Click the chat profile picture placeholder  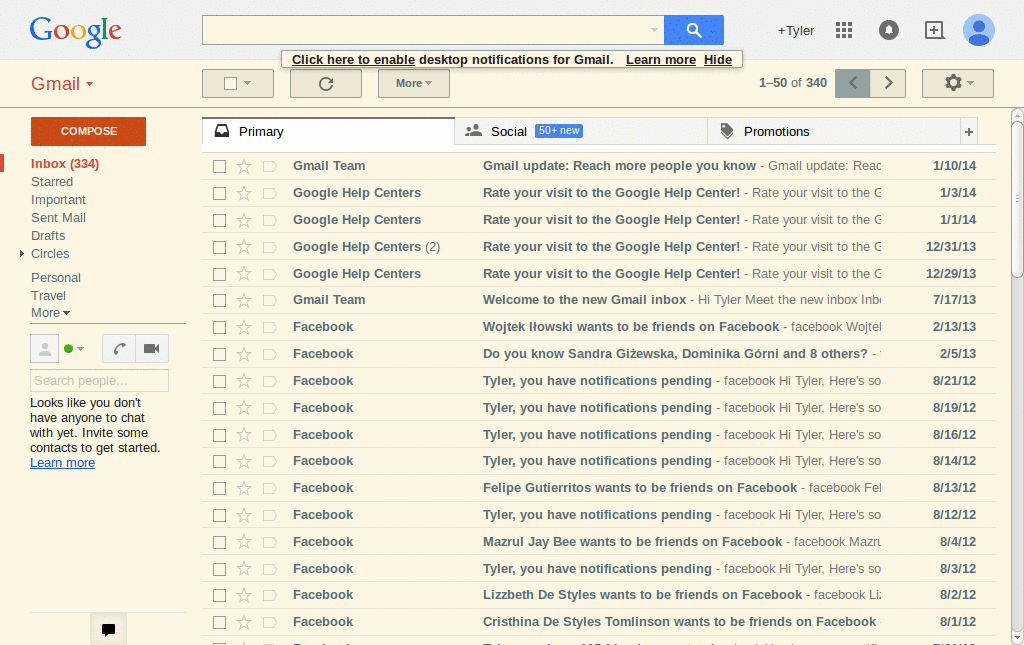[44, 349]
